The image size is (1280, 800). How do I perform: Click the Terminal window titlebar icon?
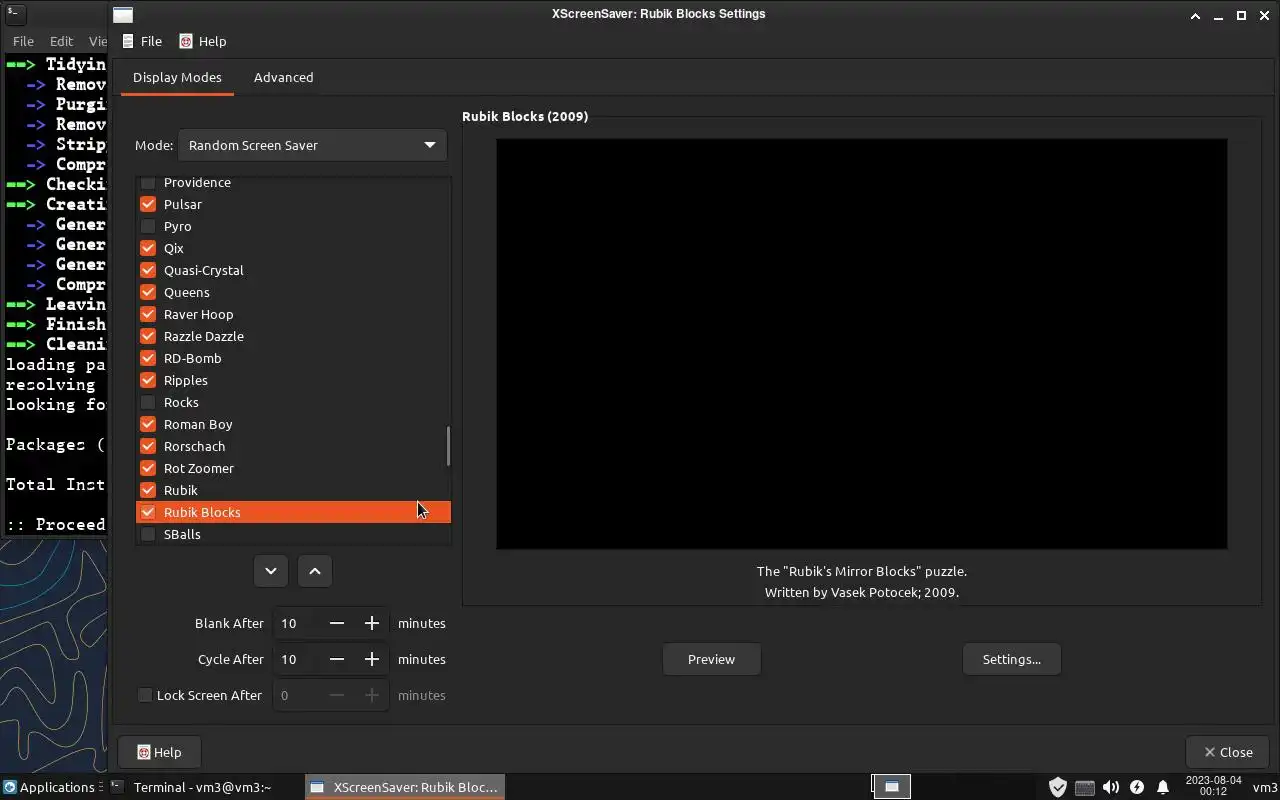pos(14,14)
